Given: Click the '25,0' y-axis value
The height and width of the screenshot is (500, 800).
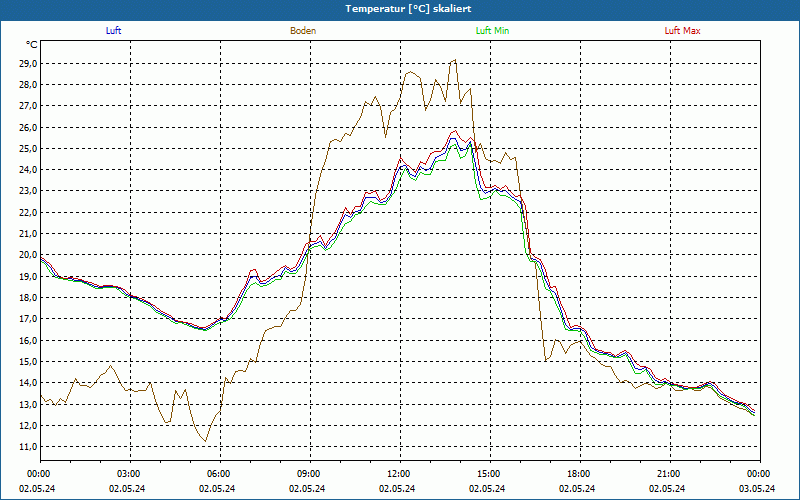Looking at the screenshot, I should [28, 148].
